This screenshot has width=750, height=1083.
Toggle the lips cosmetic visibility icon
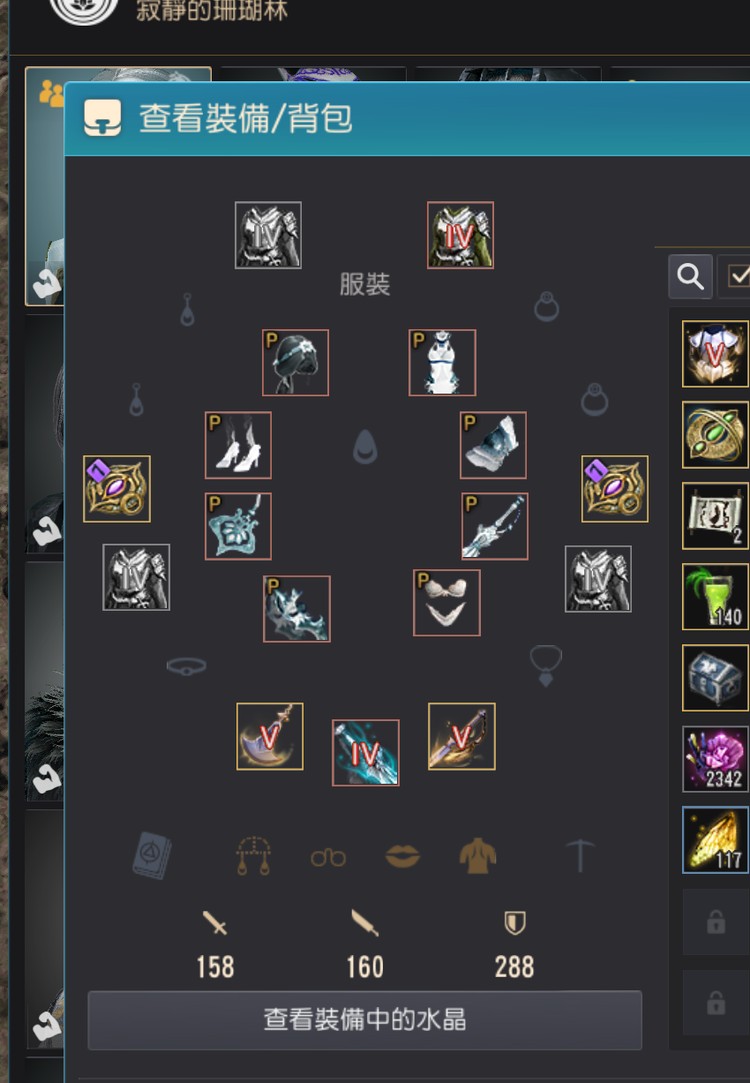point(403,856)
